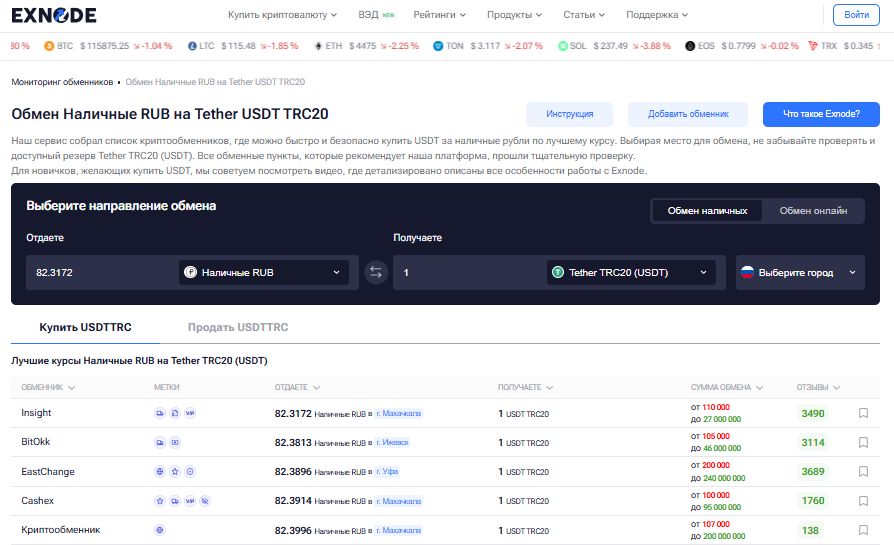The height and width of the screenshot is (545, 894).
Task: Bookmark the EastChange exchanger
Action: (863, 471)
